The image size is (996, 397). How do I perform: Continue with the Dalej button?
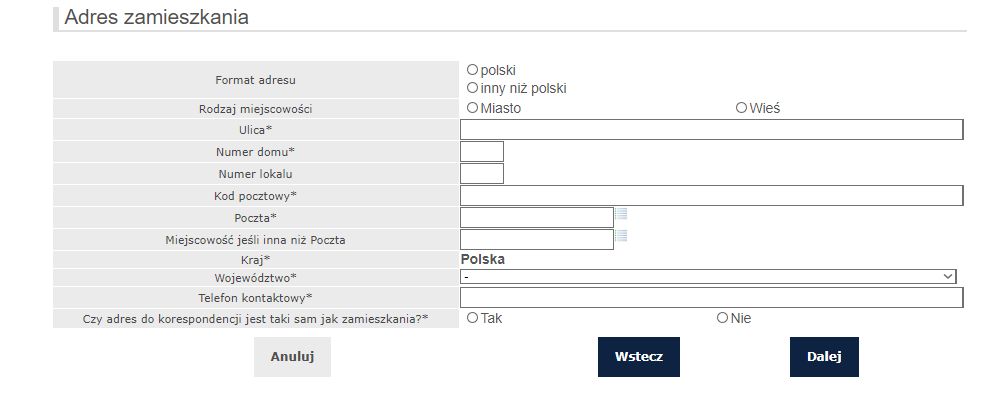[824, 357]
